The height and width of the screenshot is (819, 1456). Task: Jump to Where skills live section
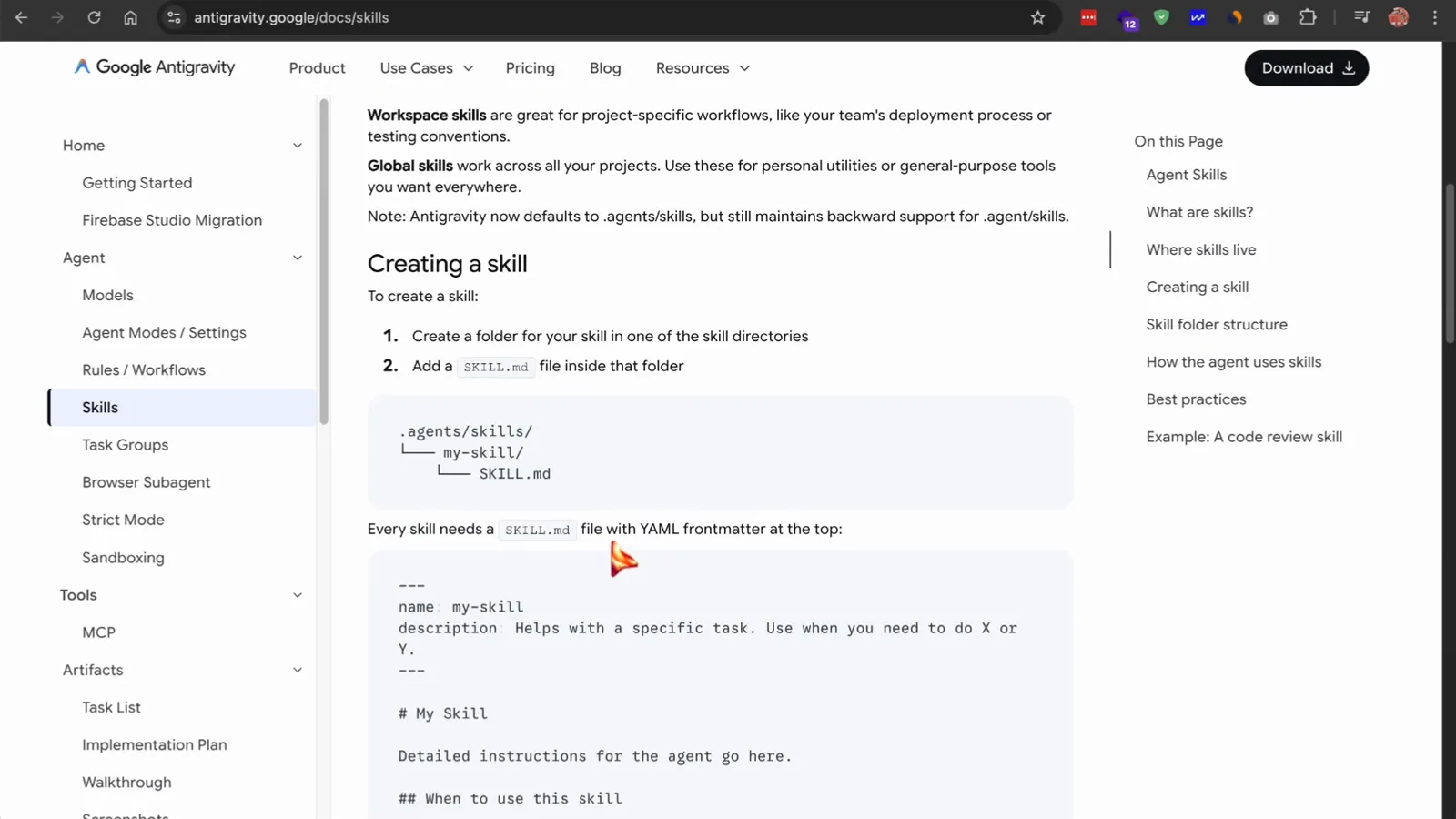[x=1201, y=249]
